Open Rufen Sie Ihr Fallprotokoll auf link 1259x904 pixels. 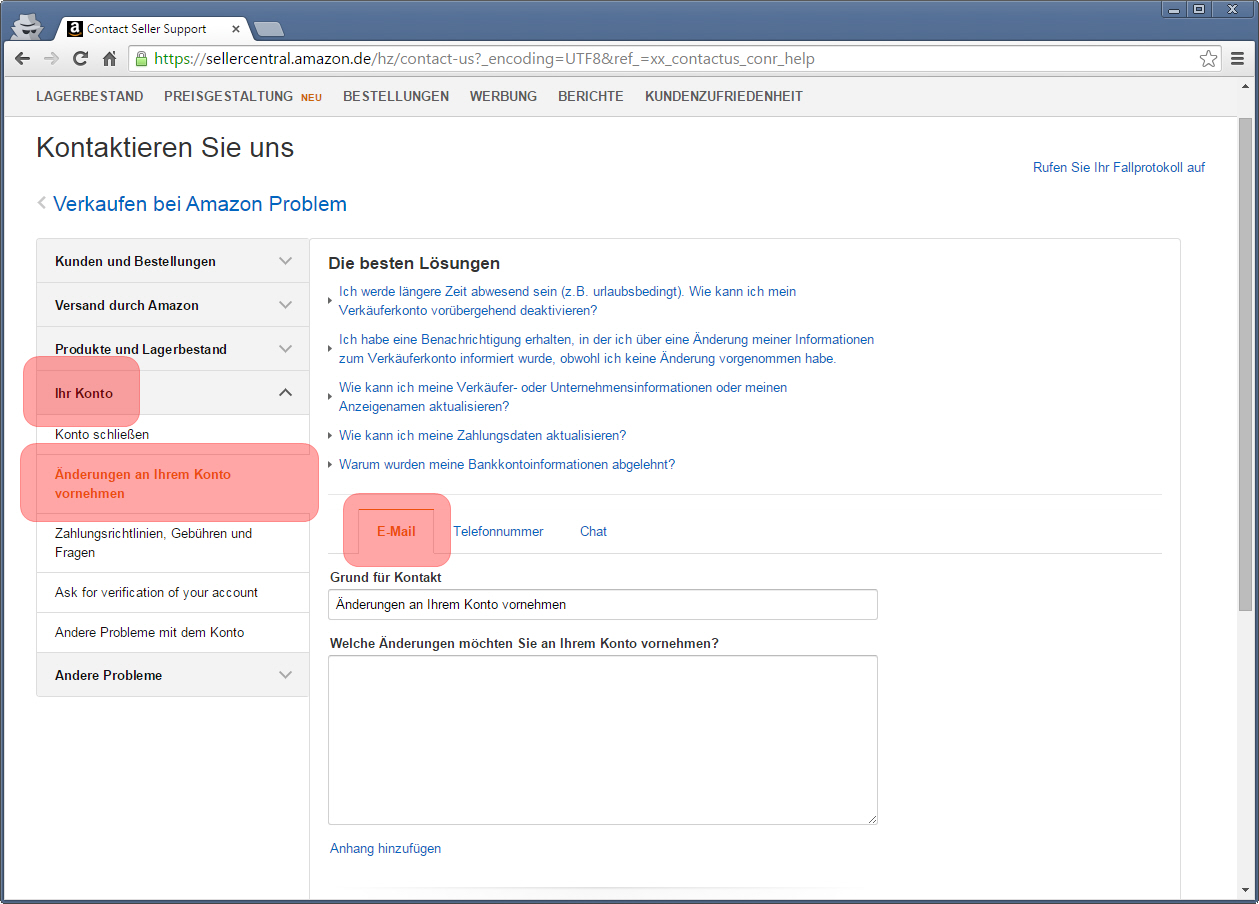click(1119, 168)
